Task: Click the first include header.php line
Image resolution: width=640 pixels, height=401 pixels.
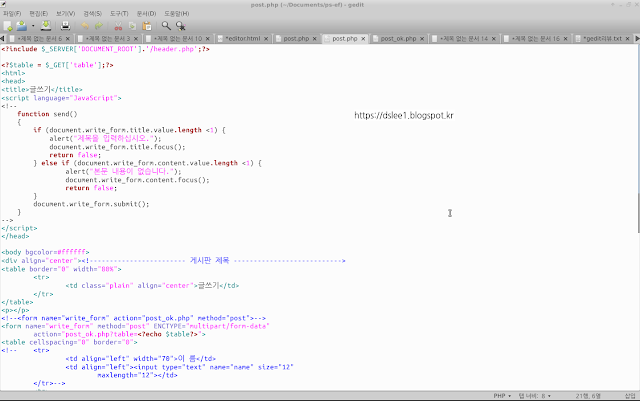Action: click(x=105, y=49)
